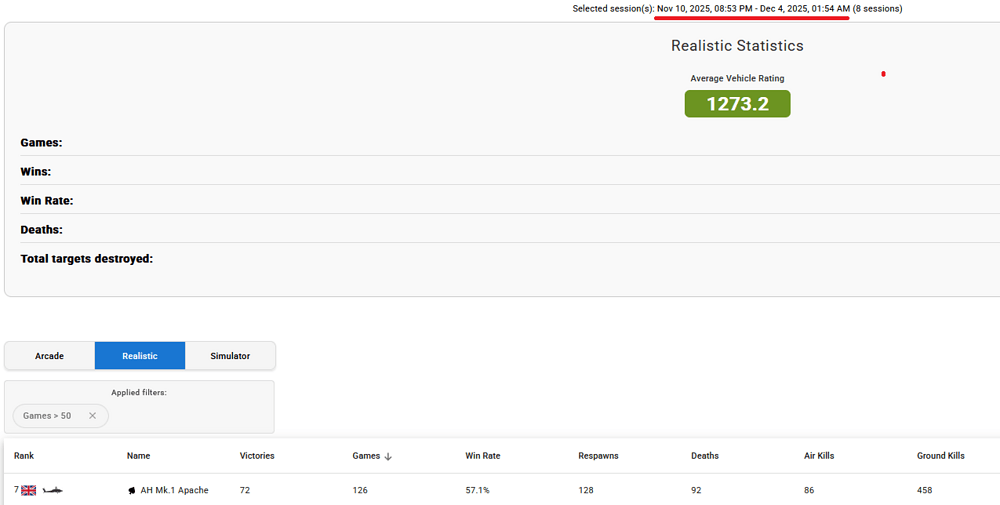Open the AH Mk.1 Apache vehicle entry

point(174,490)
